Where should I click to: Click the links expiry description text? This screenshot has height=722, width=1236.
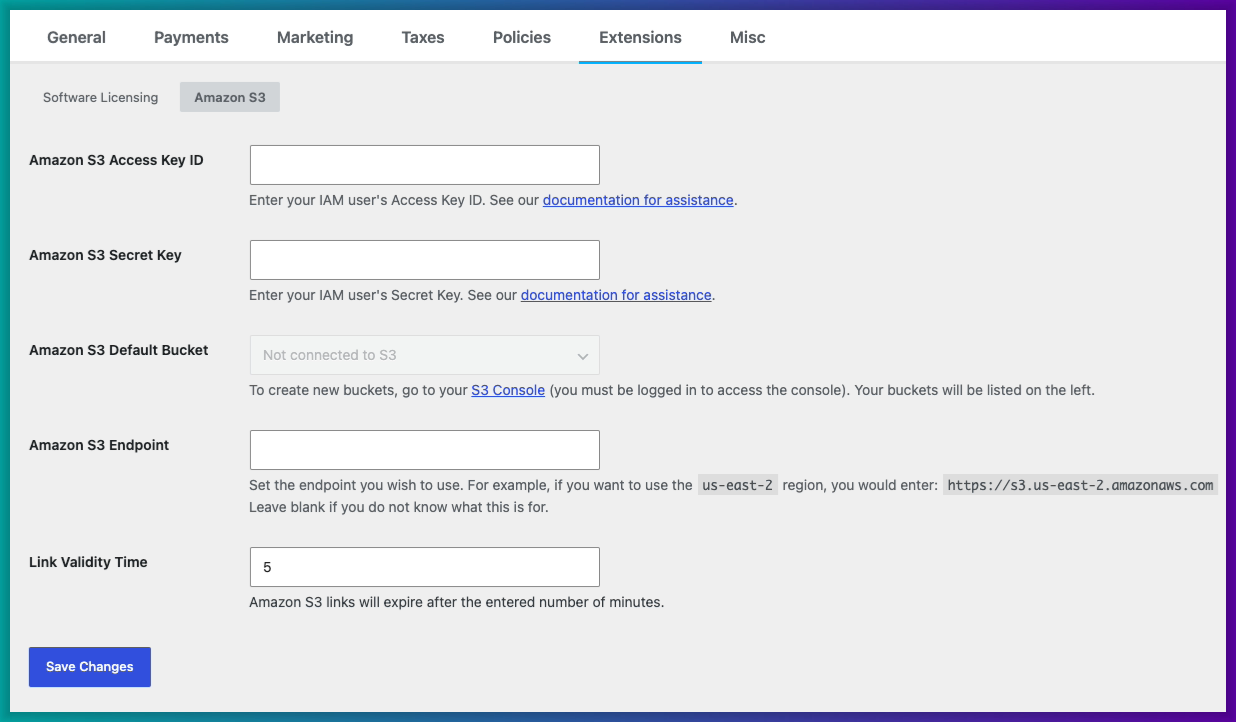click(x=457, y=602)
